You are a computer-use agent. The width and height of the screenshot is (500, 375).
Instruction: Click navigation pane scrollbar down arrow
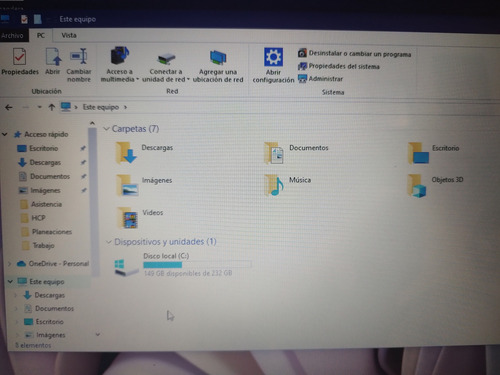click(98, 334)
